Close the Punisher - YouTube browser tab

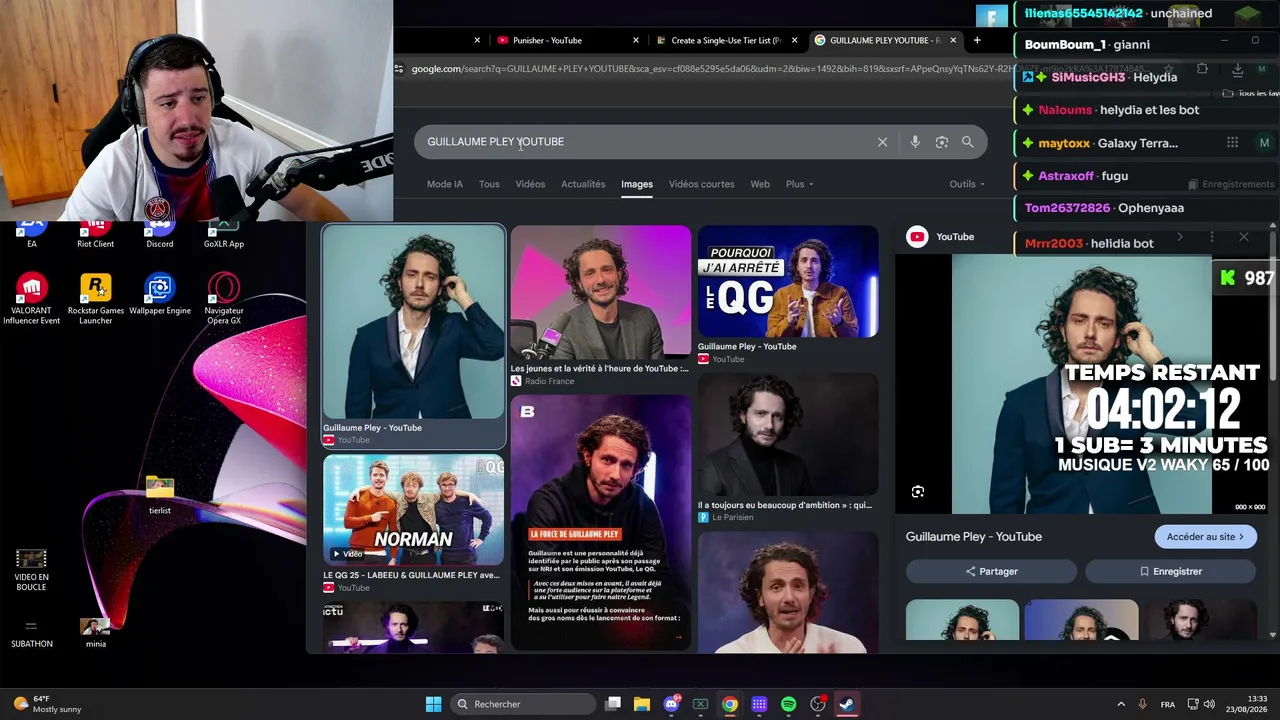[x=636, y=41]
